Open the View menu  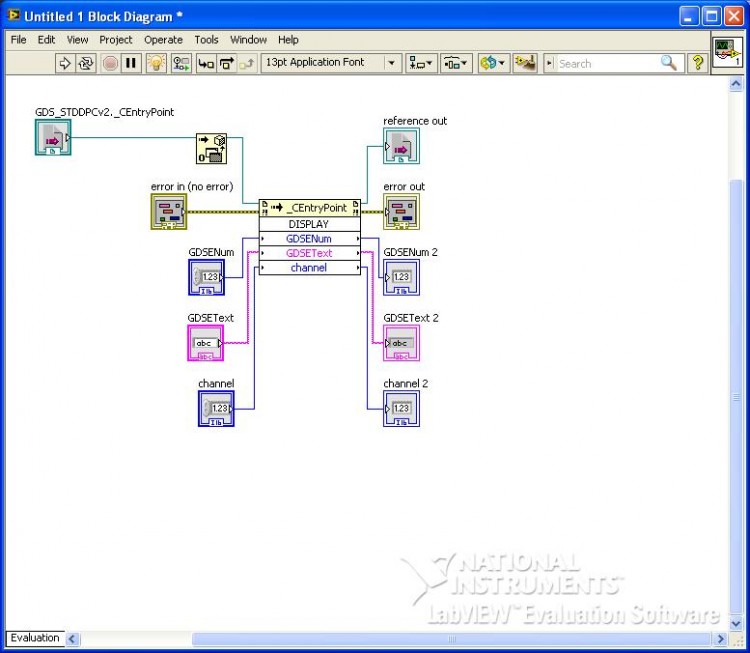click(77, 40)
